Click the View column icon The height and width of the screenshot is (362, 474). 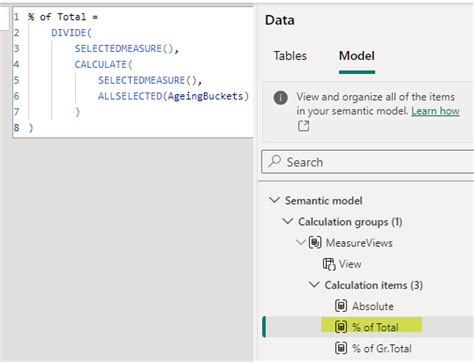pyautogui.click(x=329, y=264)
